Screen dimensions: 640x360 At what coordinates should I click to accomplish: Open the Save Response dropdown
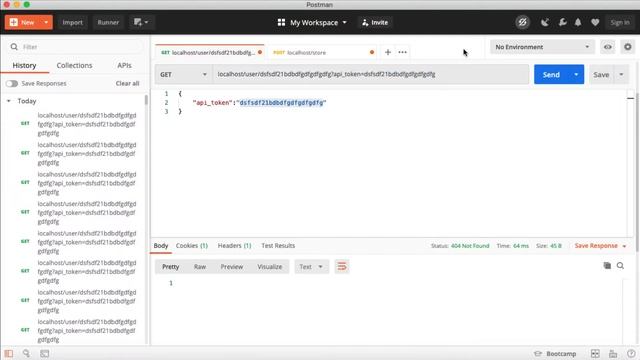(600, 246)
